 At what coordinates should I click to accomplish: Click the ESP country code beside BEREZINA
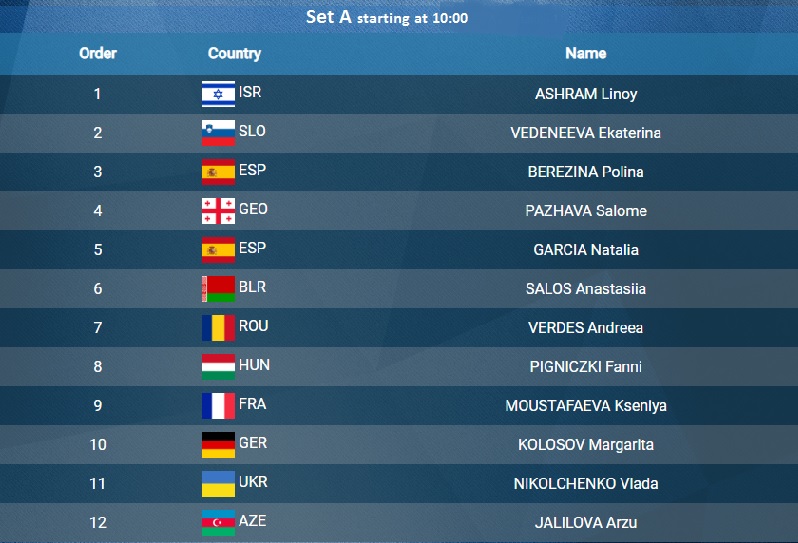(252, 170)
